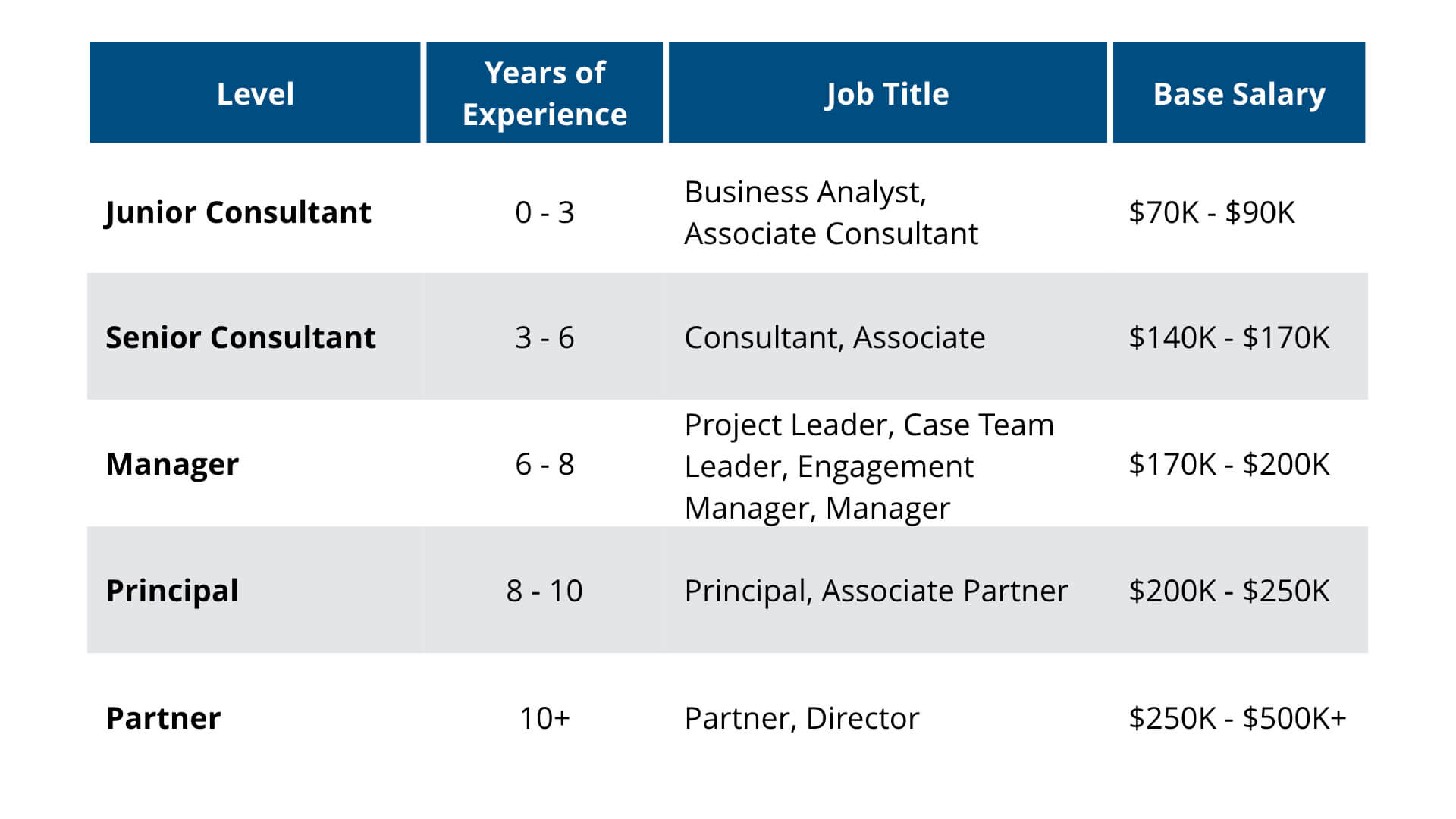Viewport: 1456px width, 819px height.
Task: Click the Partner, Director job title cell
Action: point(802,718)
